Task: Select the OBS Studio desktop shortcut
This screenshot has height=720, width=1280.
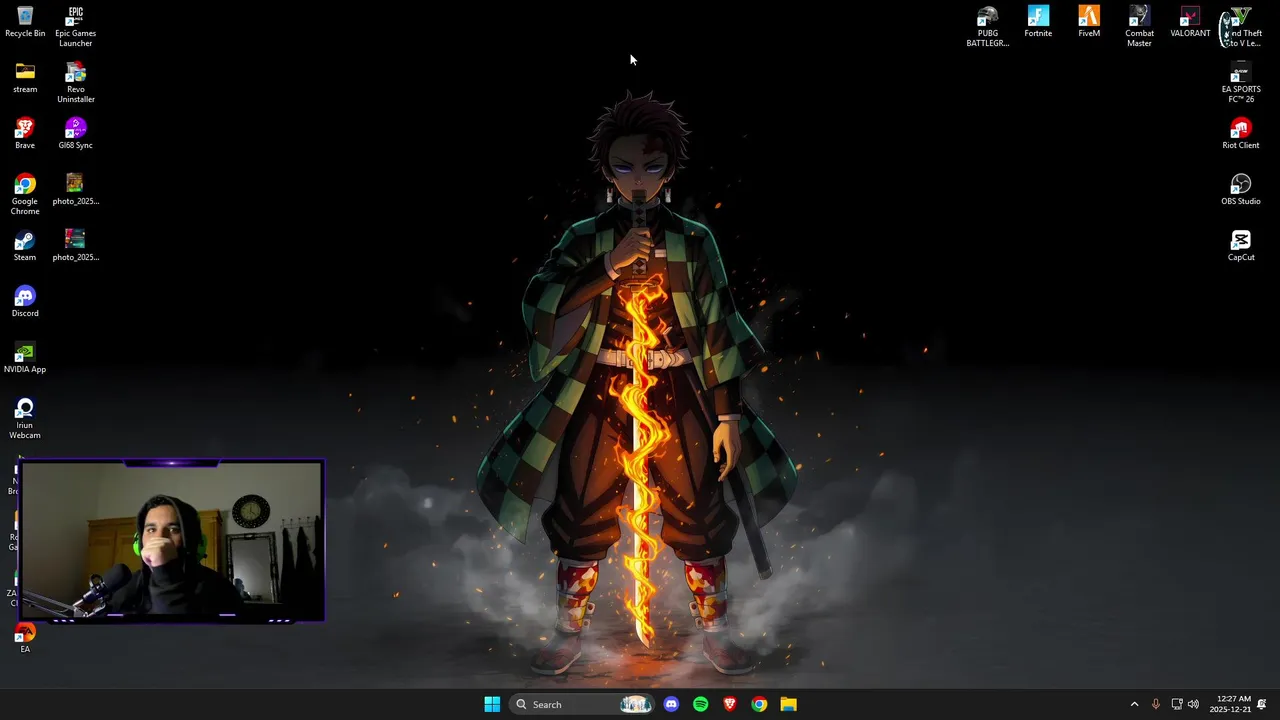Action: coord(1241,190)
